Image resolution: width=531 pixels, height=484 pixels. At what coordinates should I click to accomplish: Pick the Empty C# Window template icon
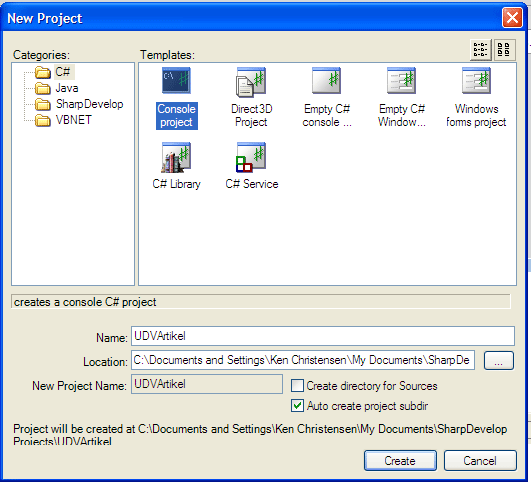click(401, 81)
